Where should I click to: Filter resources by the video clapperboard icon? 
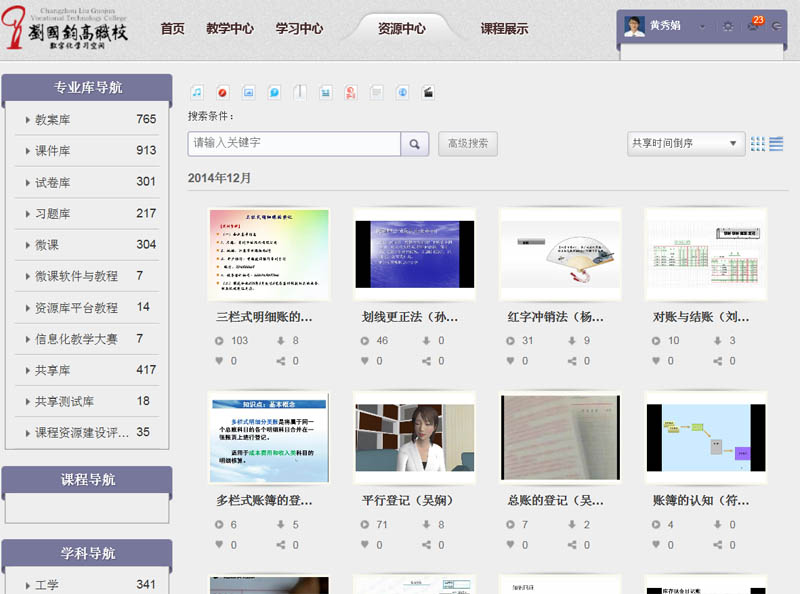pyautogui.click(x=428, y=92)
